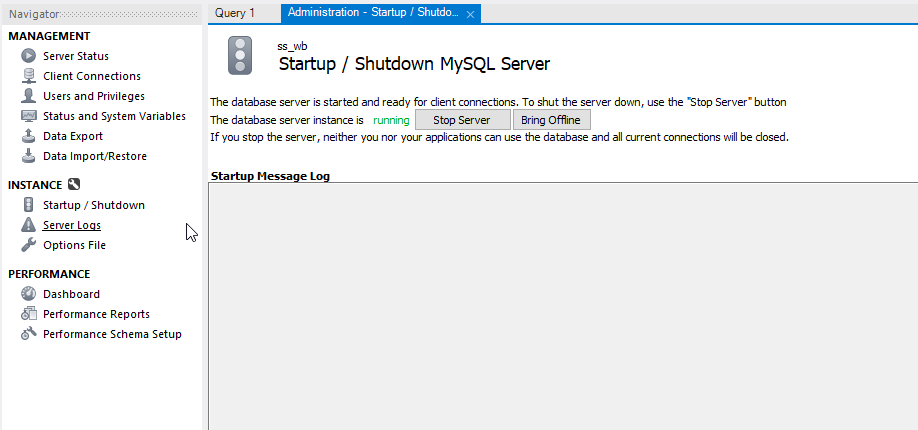Open Client Connections
This screenshot has height=430, width=918.
[x=92, y=76]
